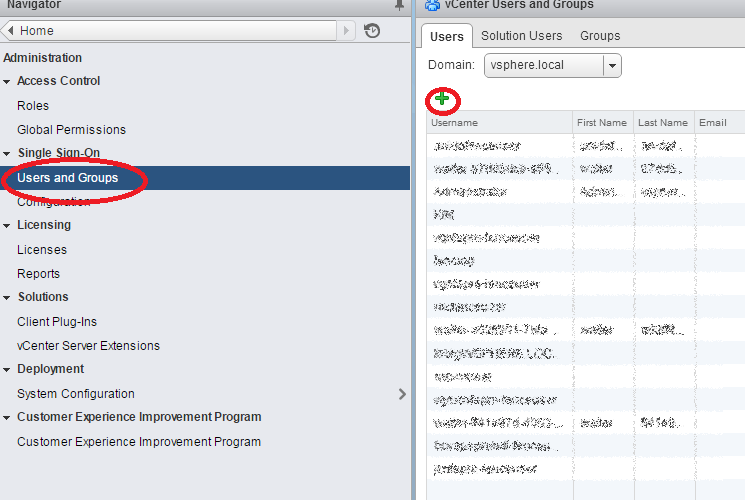The width and height of the screenshot is (746, 500).
Task: Click the green Add User plus icon
Action: coord(442,98)
